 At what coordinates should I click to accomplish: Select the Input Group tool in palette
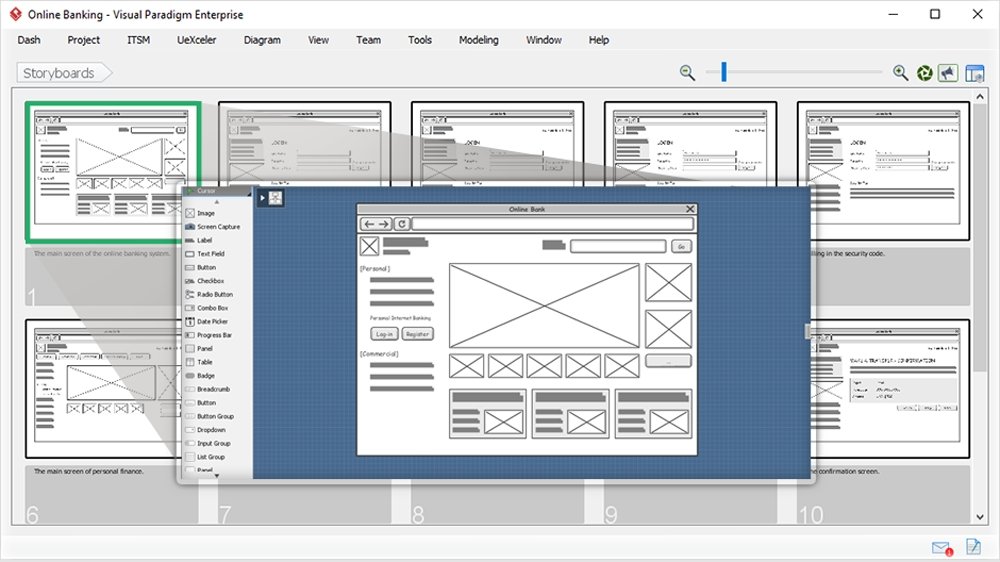(208, 443)
